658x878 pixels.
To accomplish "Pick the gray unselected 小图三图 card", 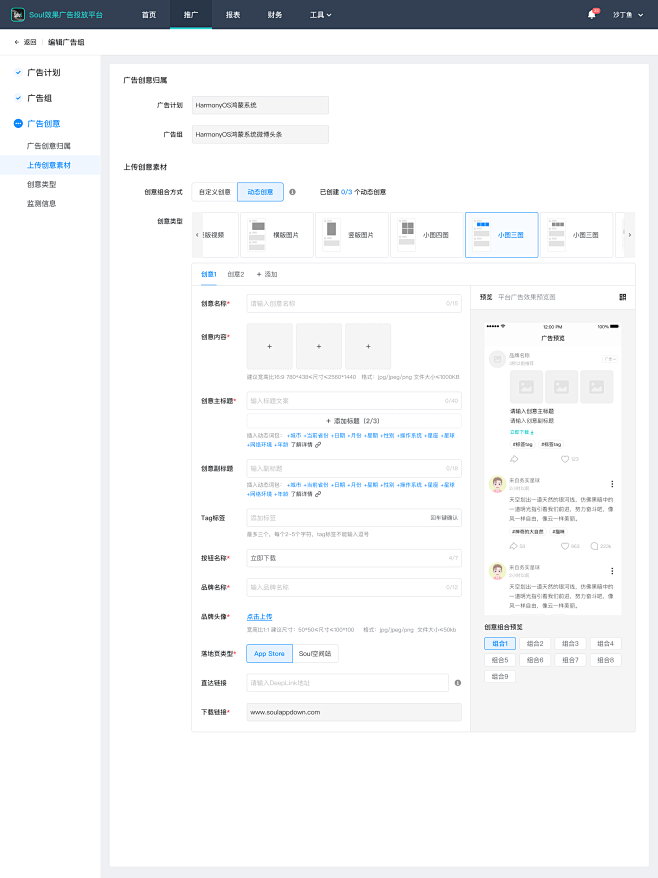I will (577, 235).
